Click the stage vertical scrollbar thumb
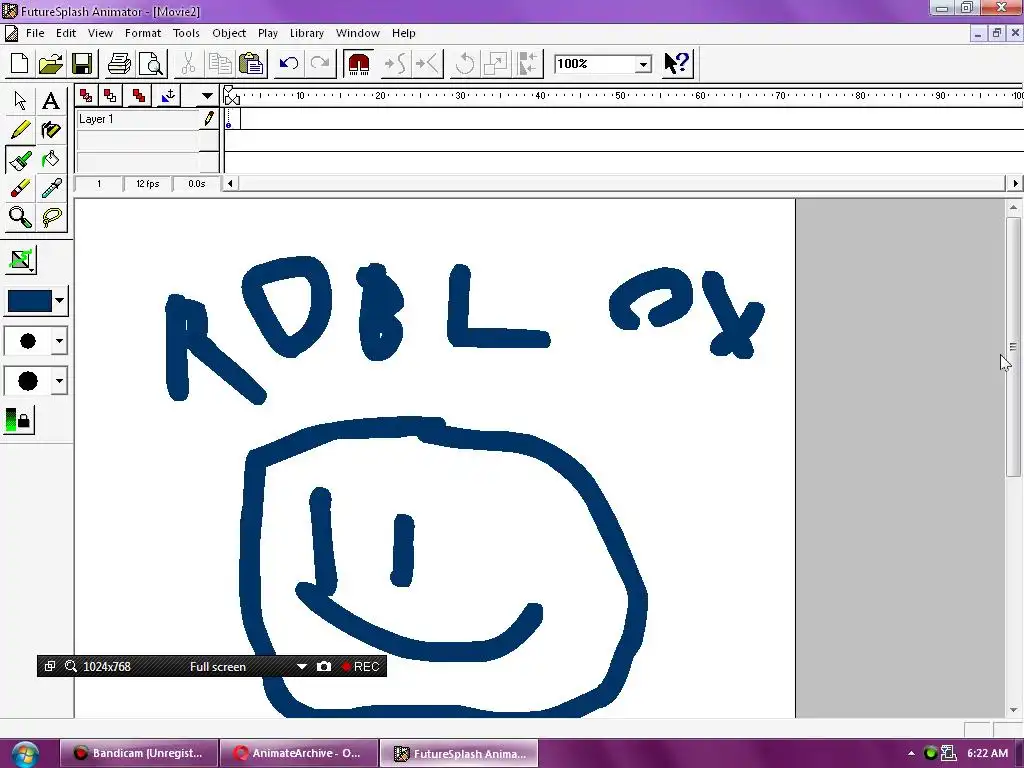Viewport: 1024px width, 768px height. tap(1013, 347)
